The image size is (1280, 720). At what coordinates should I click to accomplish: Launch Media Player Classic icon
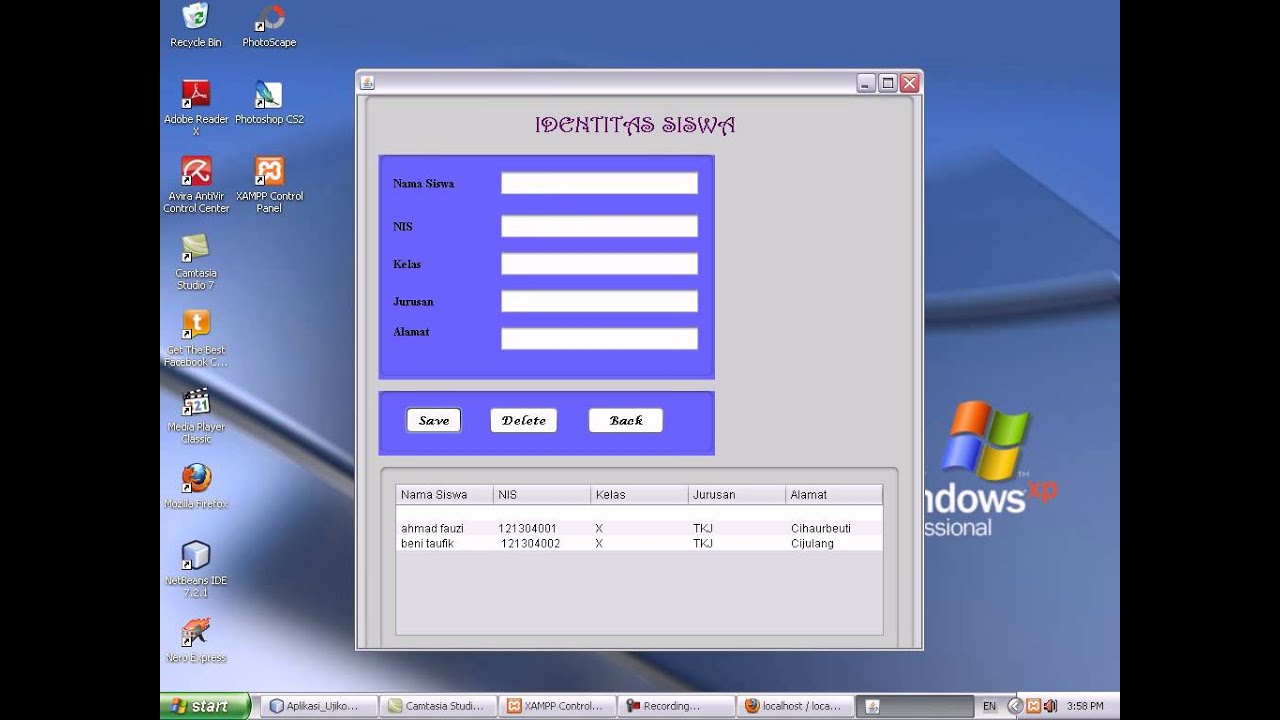tap(196, 415)
